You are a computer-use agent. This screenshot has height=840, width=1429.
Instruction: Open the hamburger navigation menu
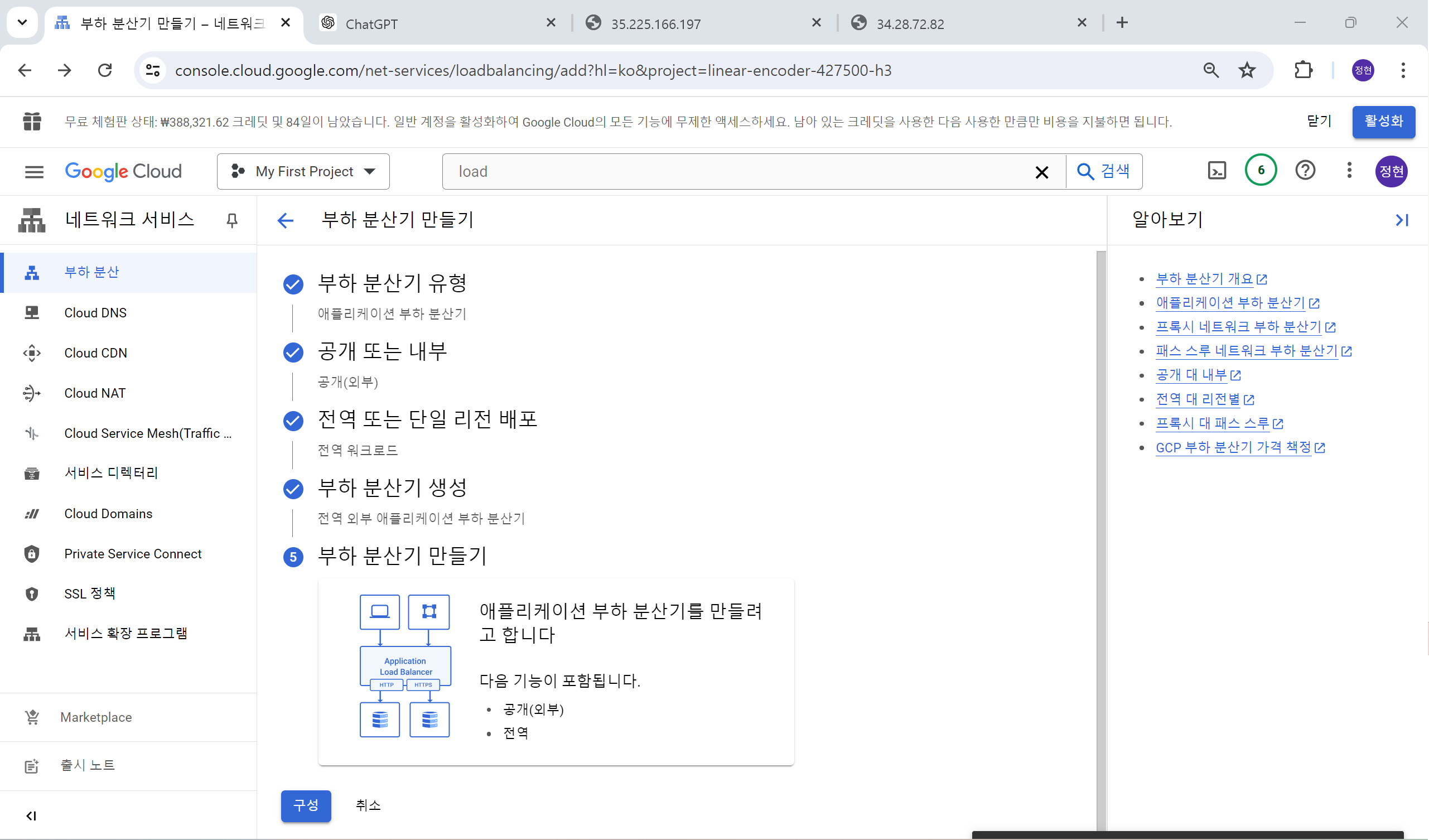click(x=34, y=171)
